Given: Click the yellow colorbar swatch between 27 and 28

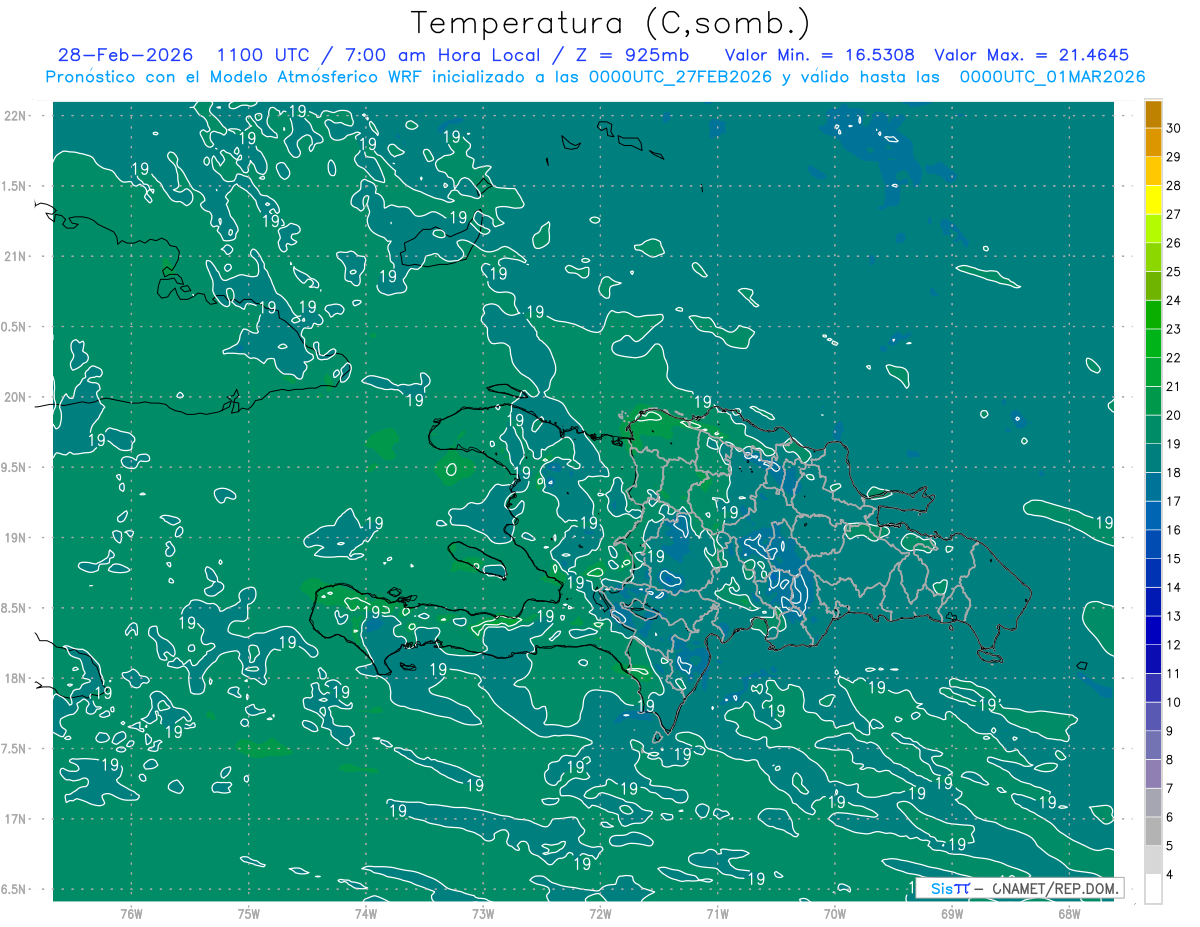Looking at the screenshot, I should point(1153,199).
